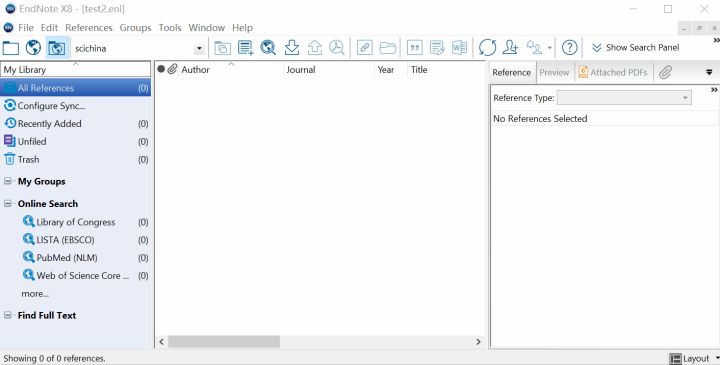Select Configure Sync... item
The width and height of the screenshot is (720, 365).
(x=76, y=106)
